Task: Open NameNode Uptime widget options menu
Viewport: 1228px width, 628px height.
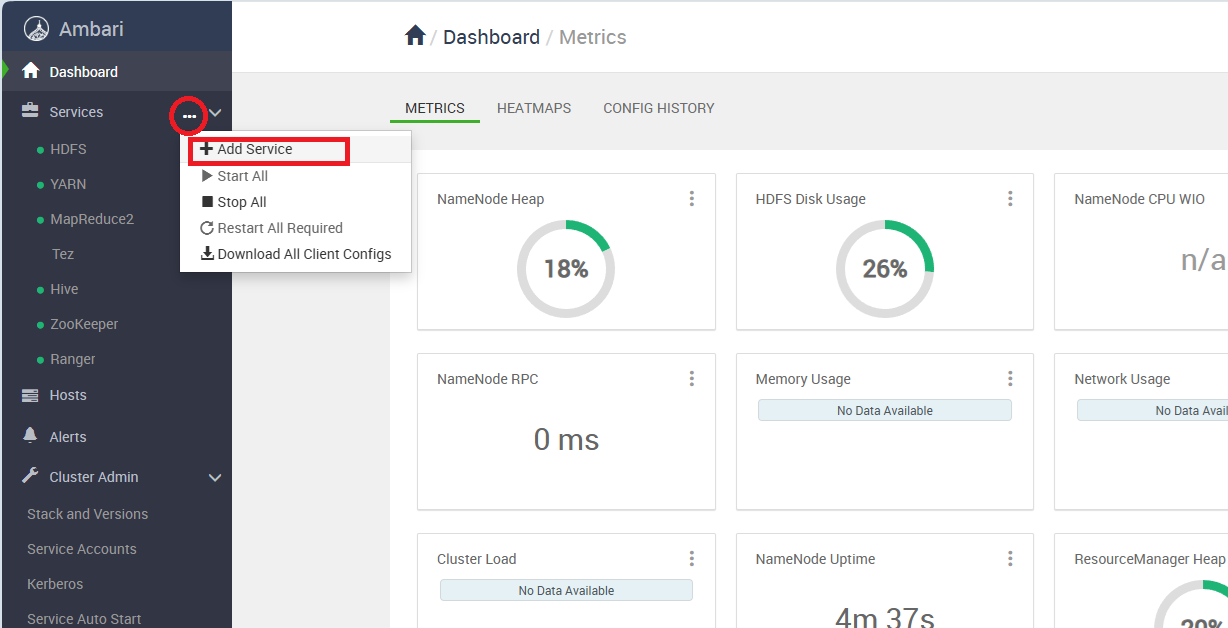Action: point(1010,559)
